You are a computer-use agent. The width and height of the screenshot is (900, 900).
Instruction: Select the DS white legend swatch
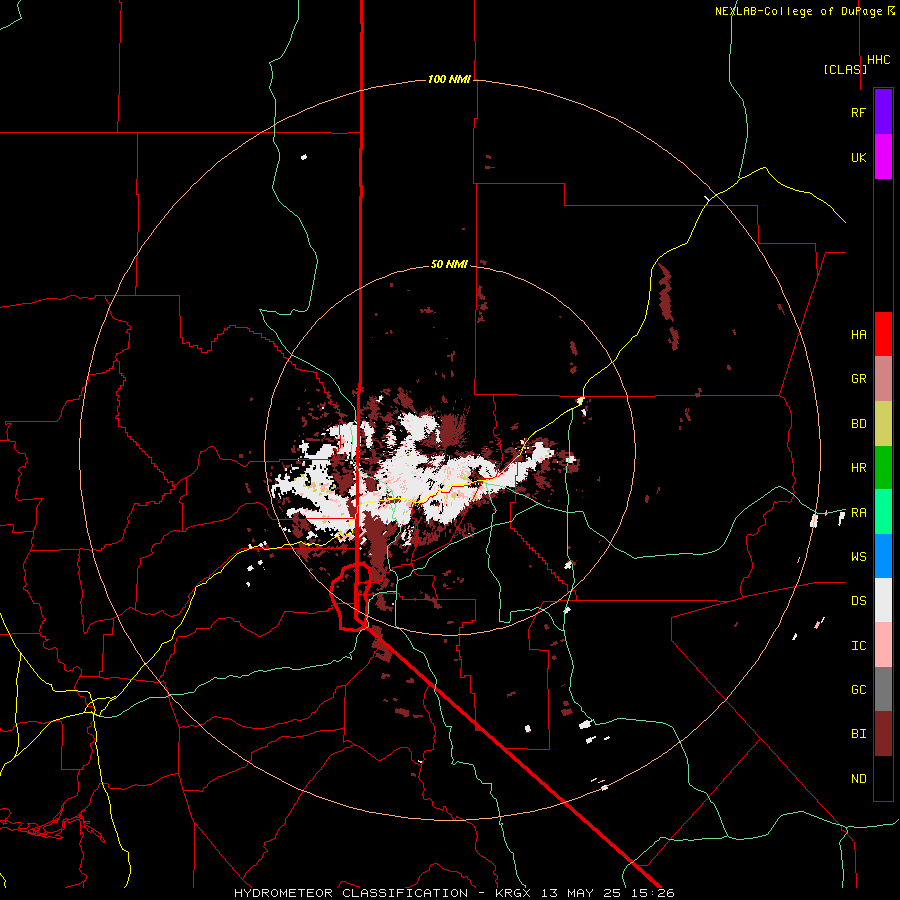point(883,600)
